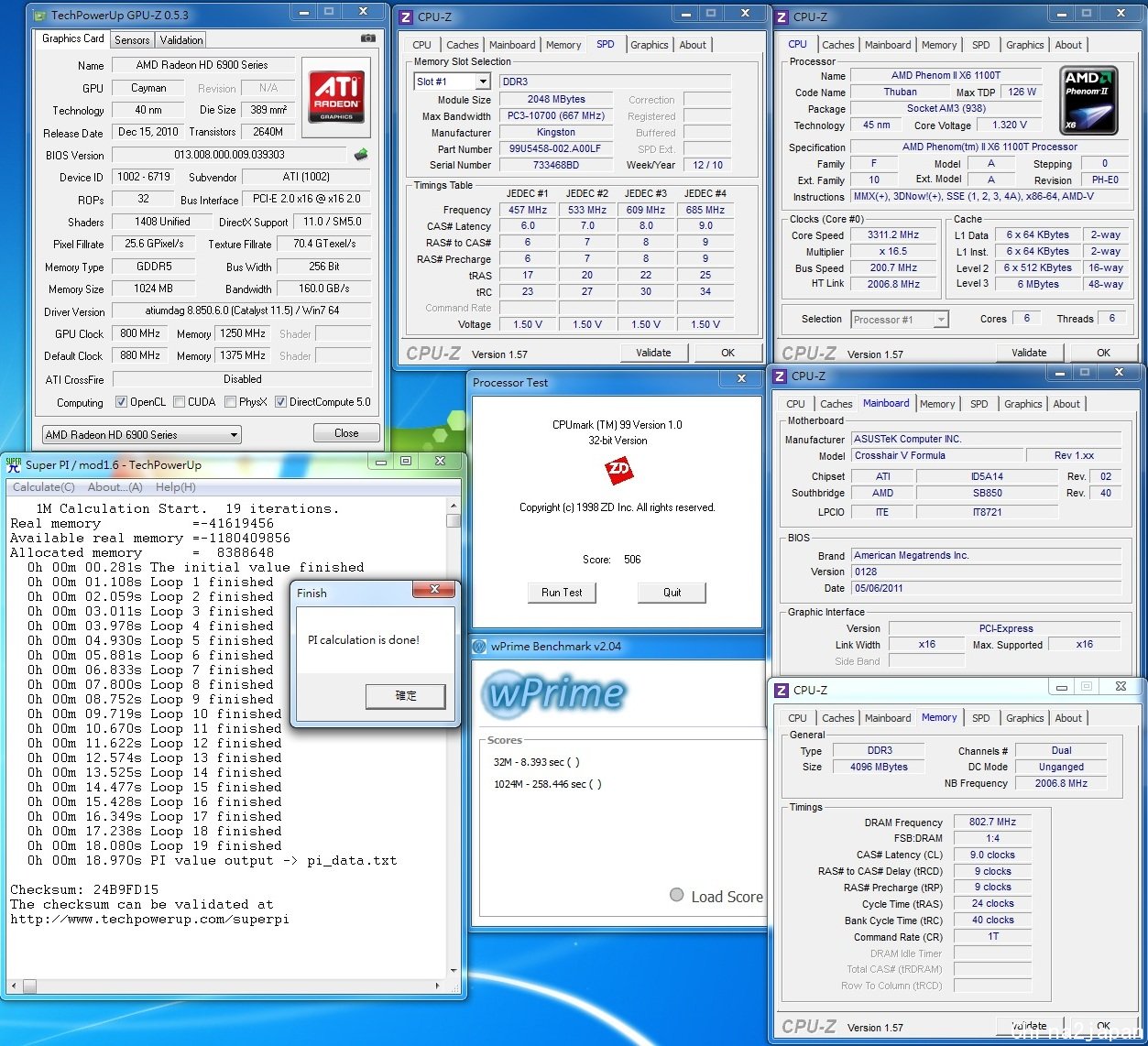Click the title bar icon of the CPU-Z memory timings window
The image size is (1148, 1046).
[x=782, y=690]
